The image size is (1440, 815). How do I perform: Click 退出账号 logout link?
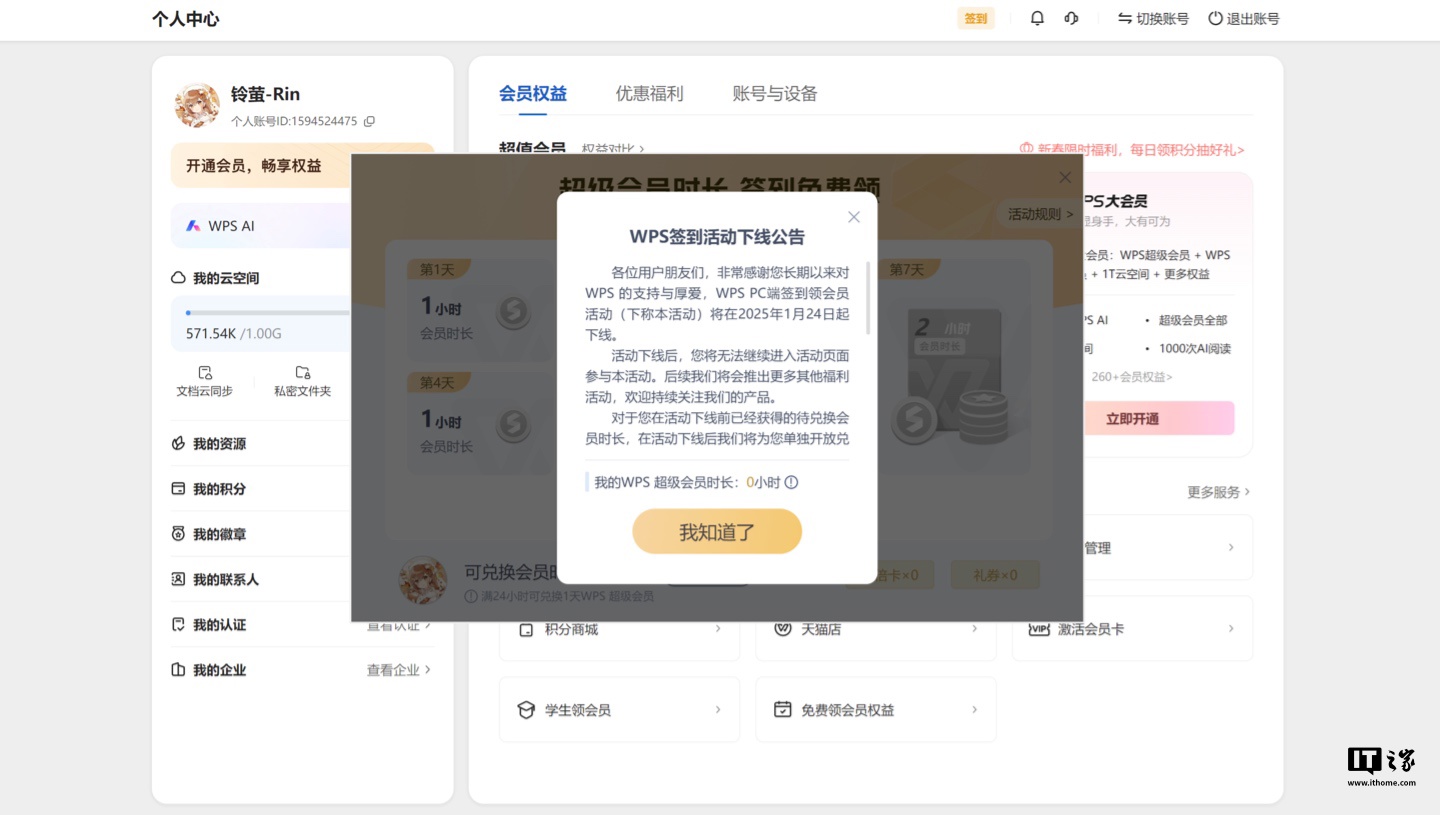click(x=1243, y=19)
